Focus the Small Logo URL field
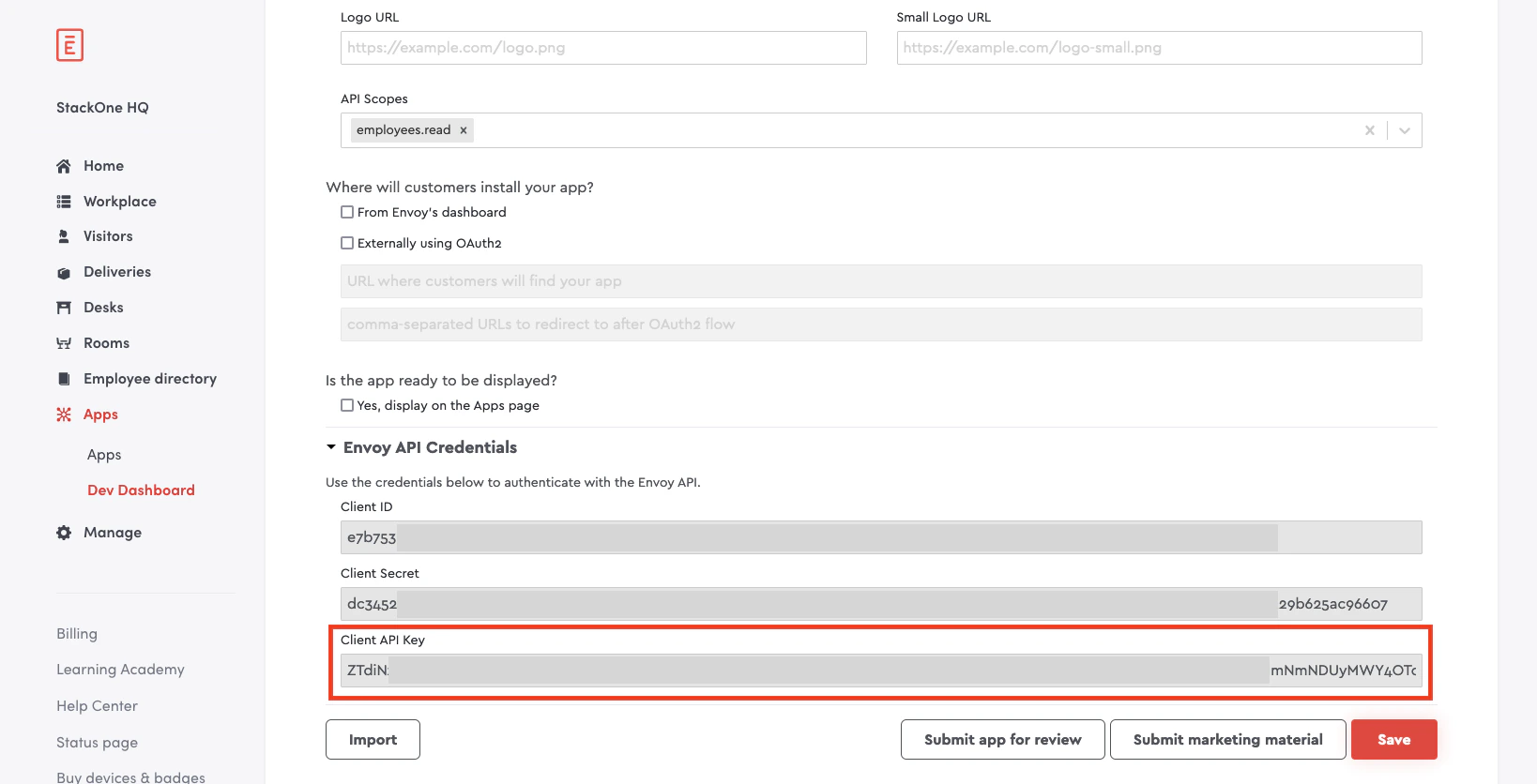 point(1159,48)
